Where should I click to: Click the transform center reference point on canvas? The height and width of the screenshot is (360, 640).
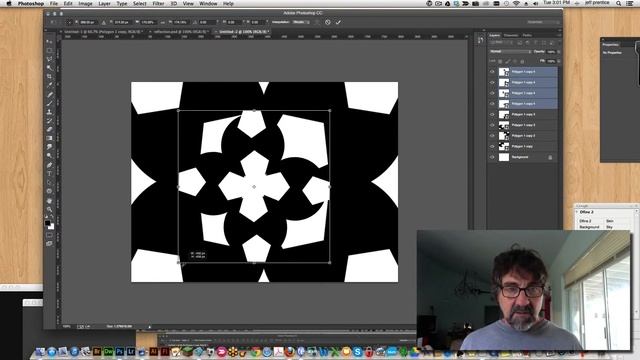point(254,187)
